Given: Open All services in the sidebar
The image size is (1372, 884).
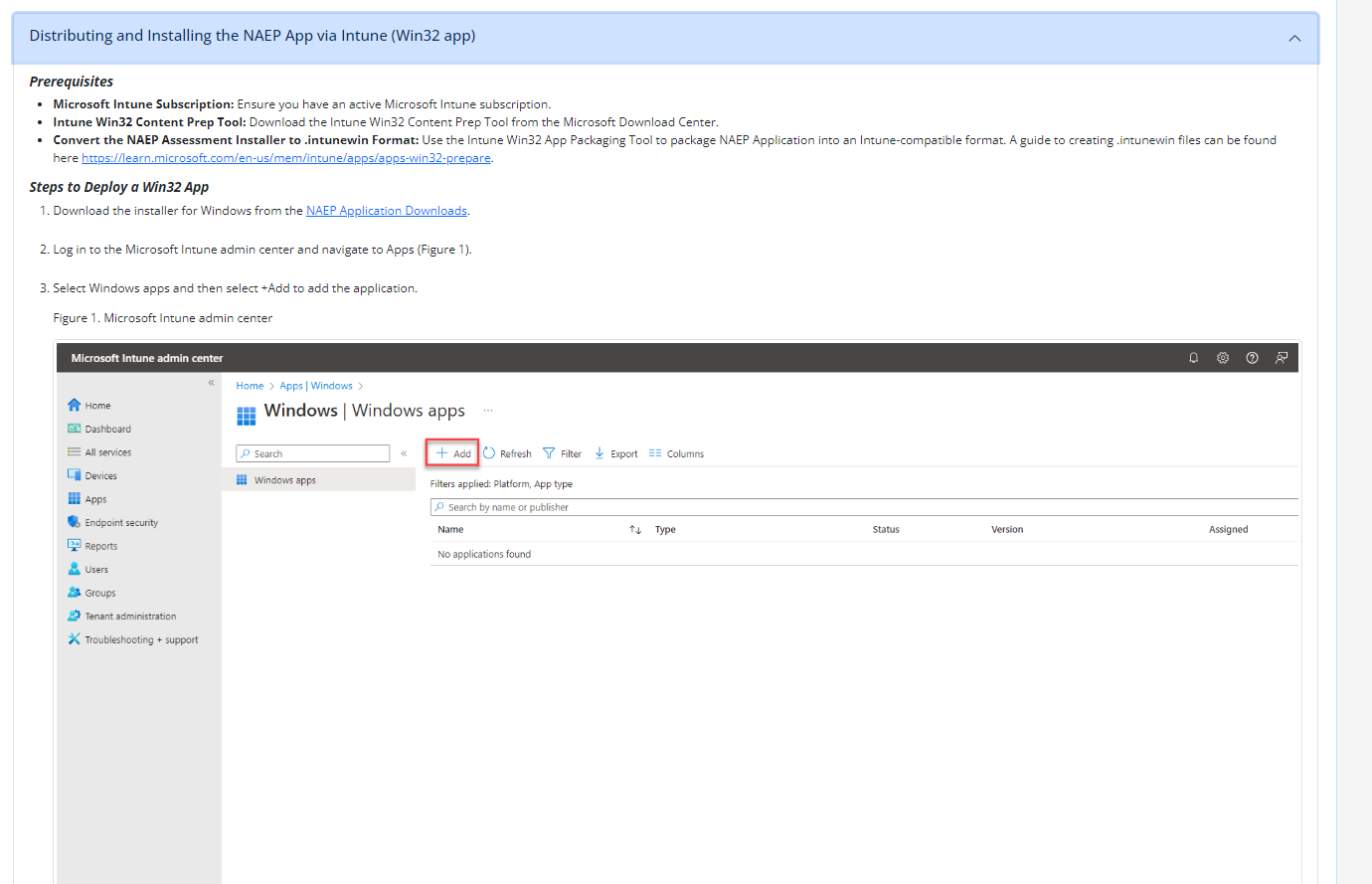Looking at the screenshot, I should 99,452.
